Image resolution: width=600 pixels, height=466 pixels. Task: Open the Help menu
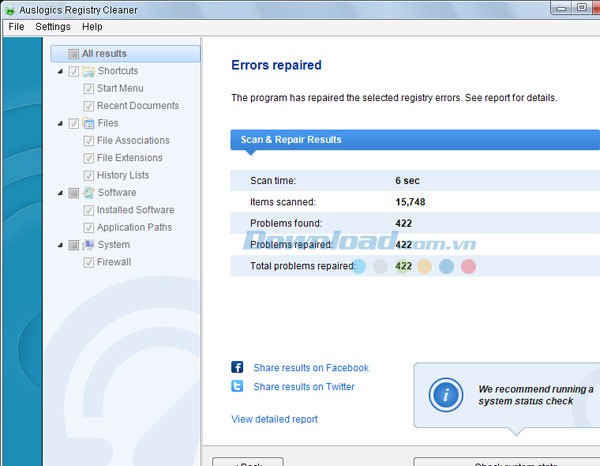tap(92, 27)
